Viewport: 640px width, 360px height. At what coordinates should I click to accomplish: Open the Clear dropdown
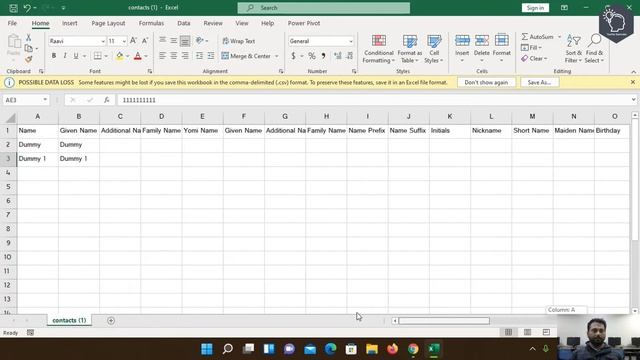pyautogui.click(x=534, y=59)
